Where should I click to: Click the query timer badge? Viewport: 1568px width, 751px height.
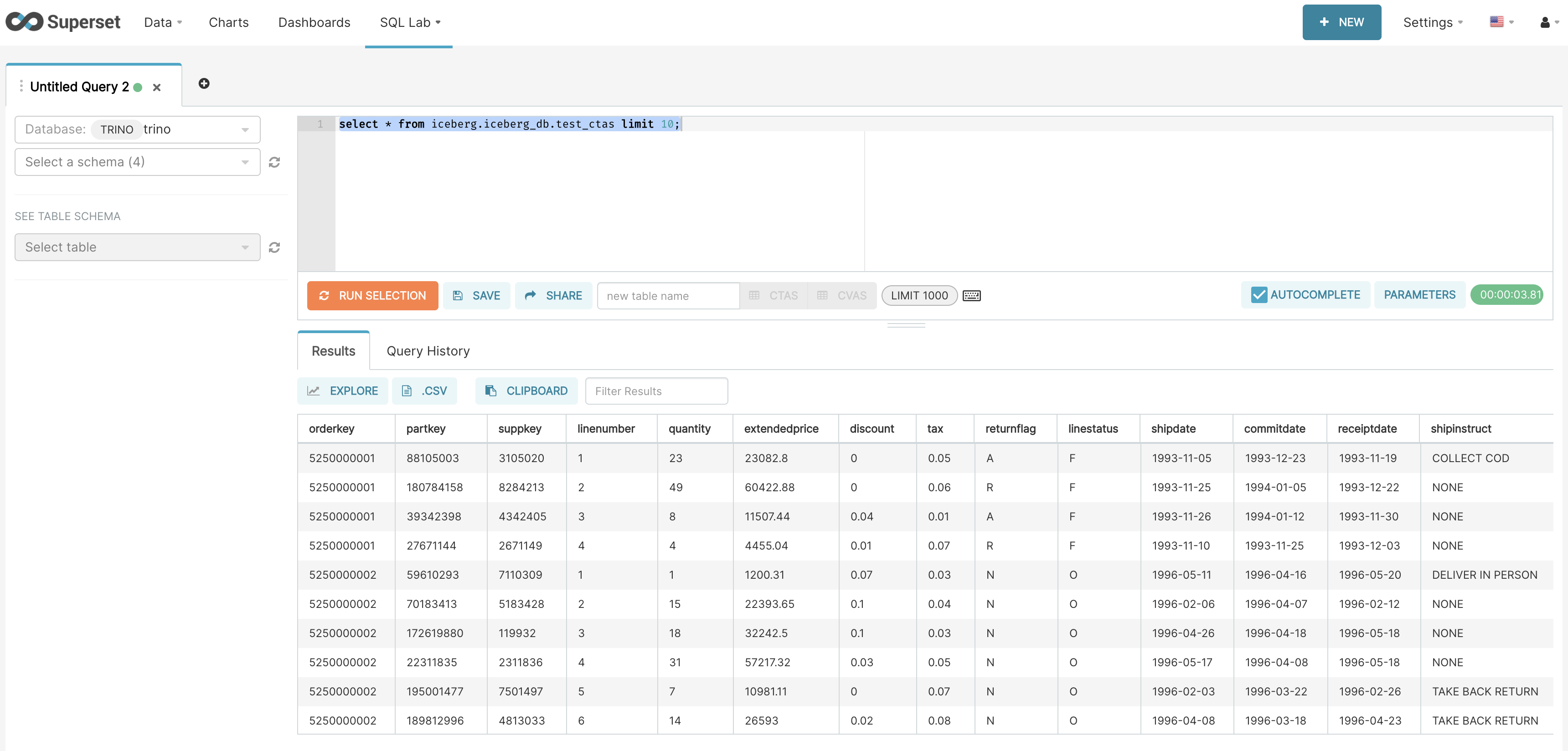(x=1507, y=295)
